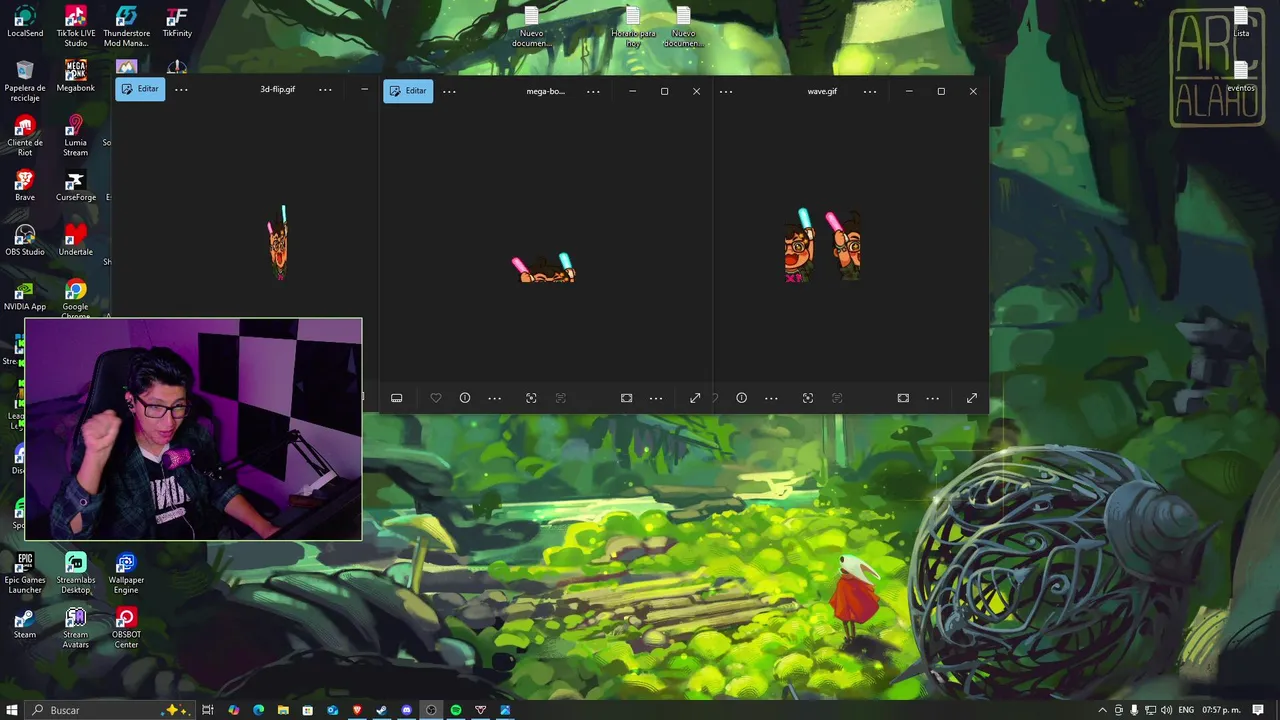Select the OBS Studio desktop icon

click(x=25, y=241)
